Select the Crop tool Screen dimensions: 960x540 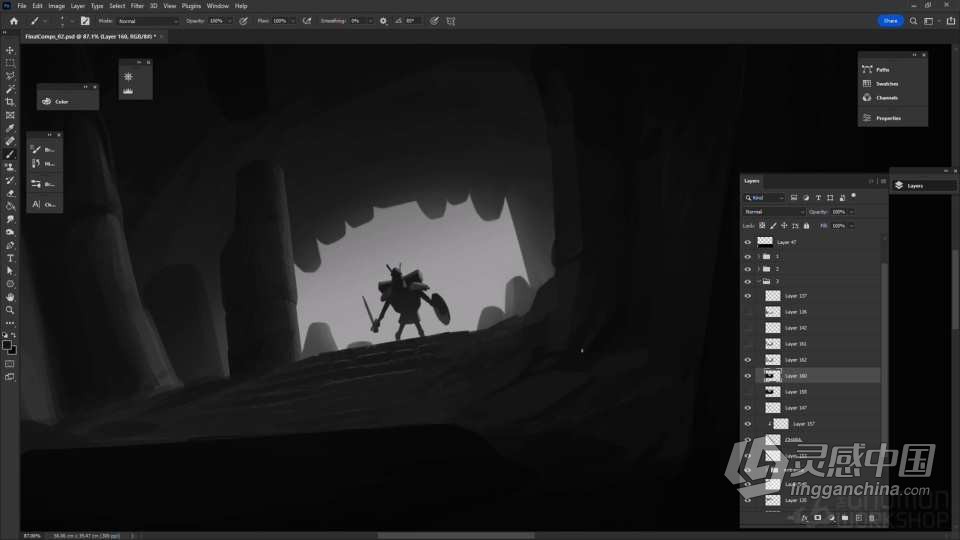10,102
